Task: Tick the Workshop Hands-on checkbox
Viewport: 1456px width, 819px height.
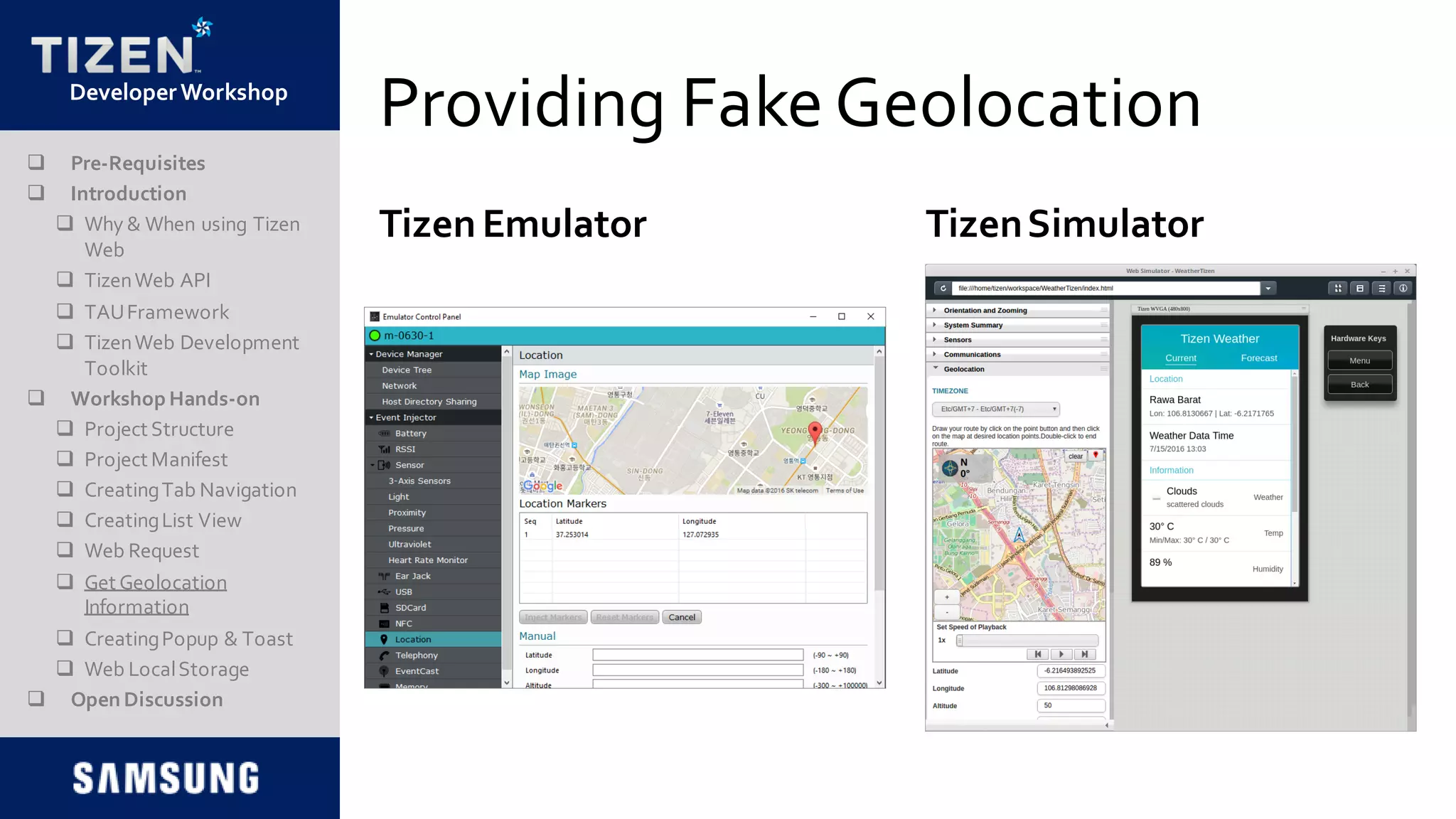Action: 36,397
